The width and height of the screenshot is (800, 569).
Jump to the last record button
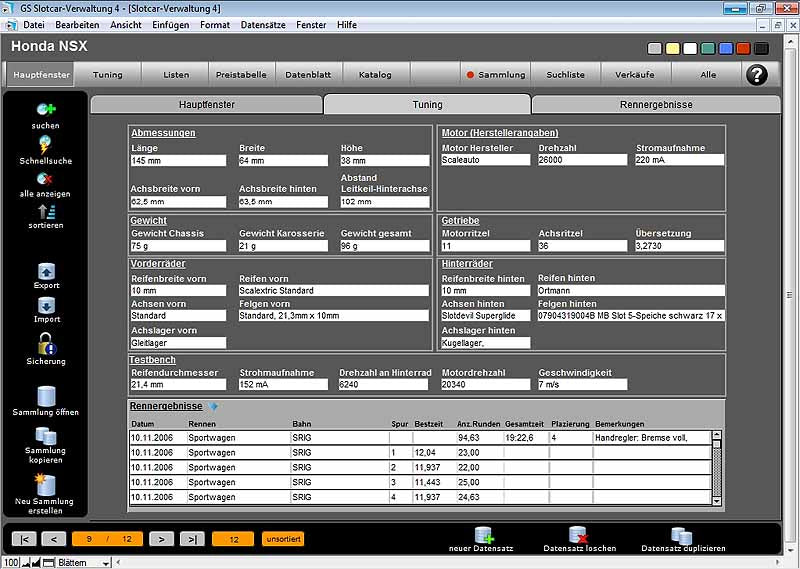click(192, 539)
